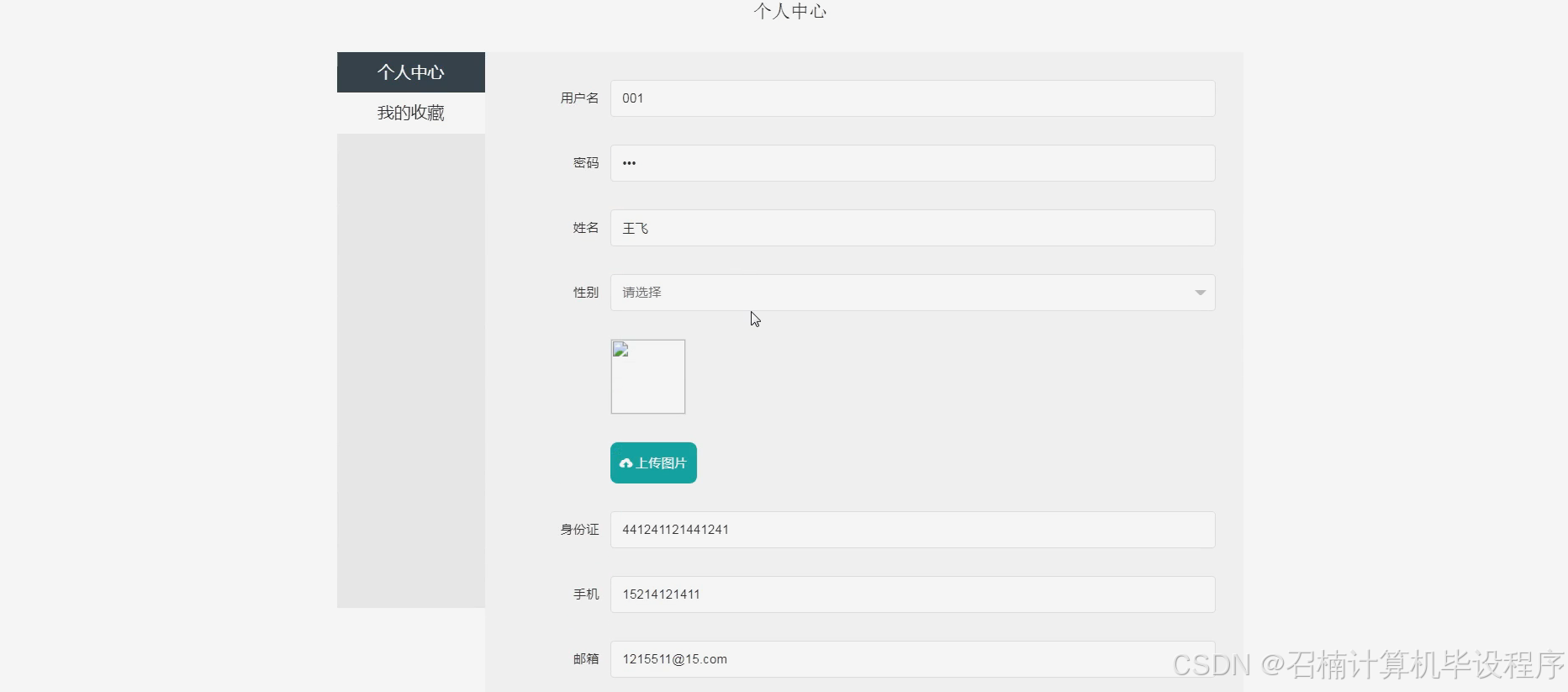The image size is (1568, 692).
Task: Click the 邮箱 label text
Action: [586, 659]
